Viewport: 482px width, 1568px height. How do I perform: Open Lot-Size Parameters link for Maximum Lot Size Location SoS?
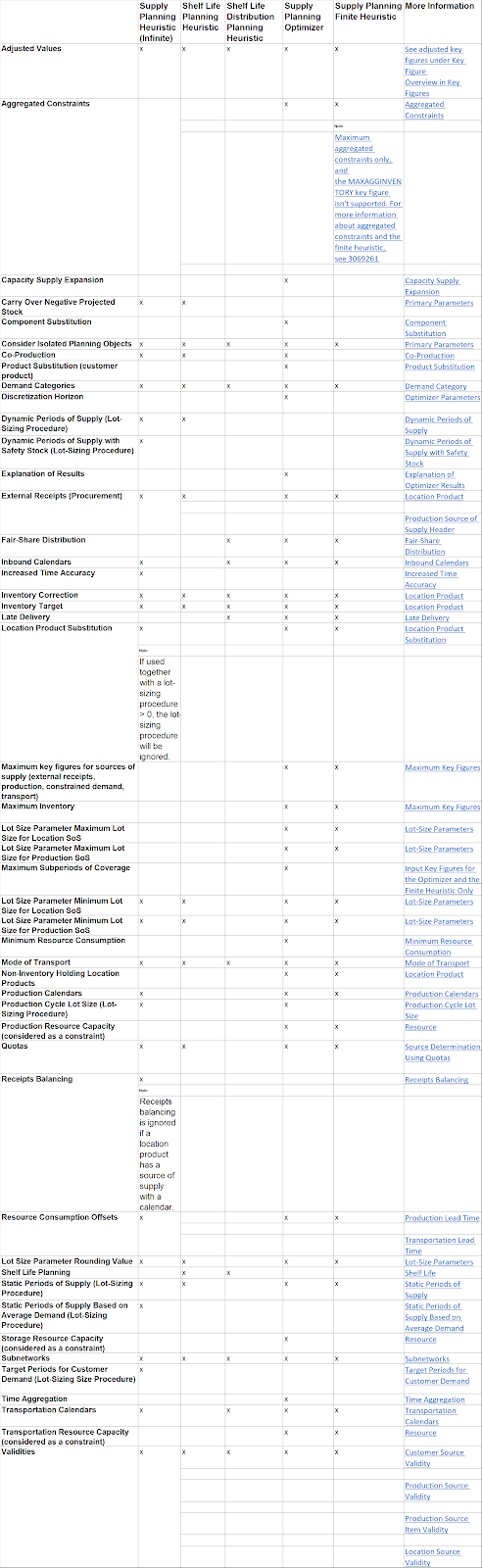[x=439, y=829]
